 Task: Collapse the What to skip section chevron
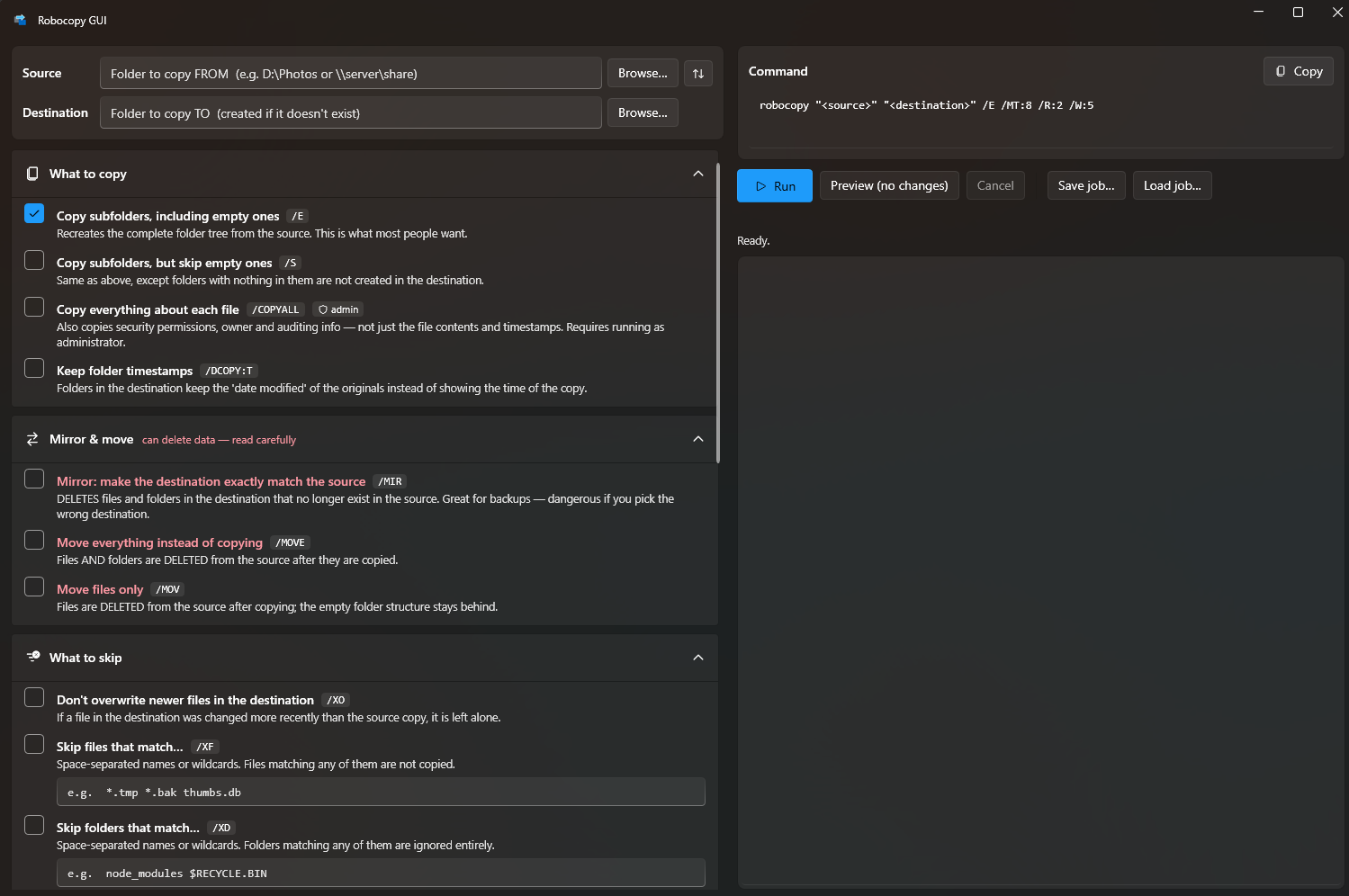[x=698, y=658]
